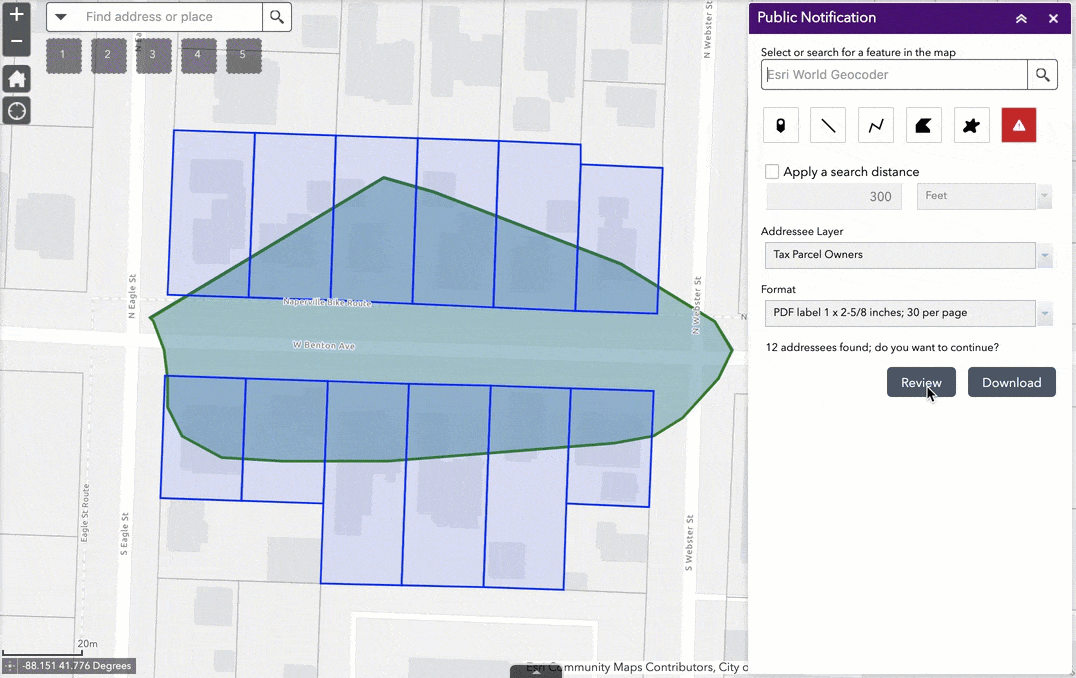Activate the locate/compass tool
Screen dimensions: 1076x678
(16, 110)
